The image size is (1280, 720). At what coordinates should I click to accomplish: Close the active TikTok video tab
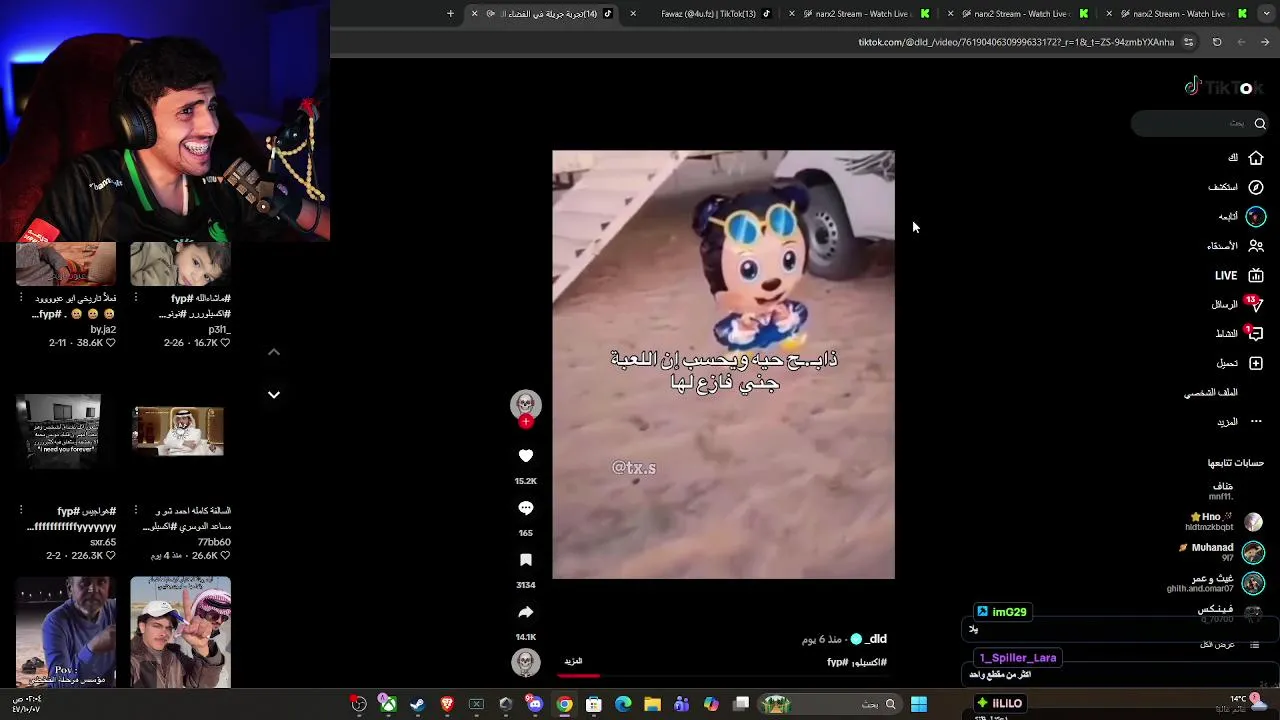(x=474, y=13)
